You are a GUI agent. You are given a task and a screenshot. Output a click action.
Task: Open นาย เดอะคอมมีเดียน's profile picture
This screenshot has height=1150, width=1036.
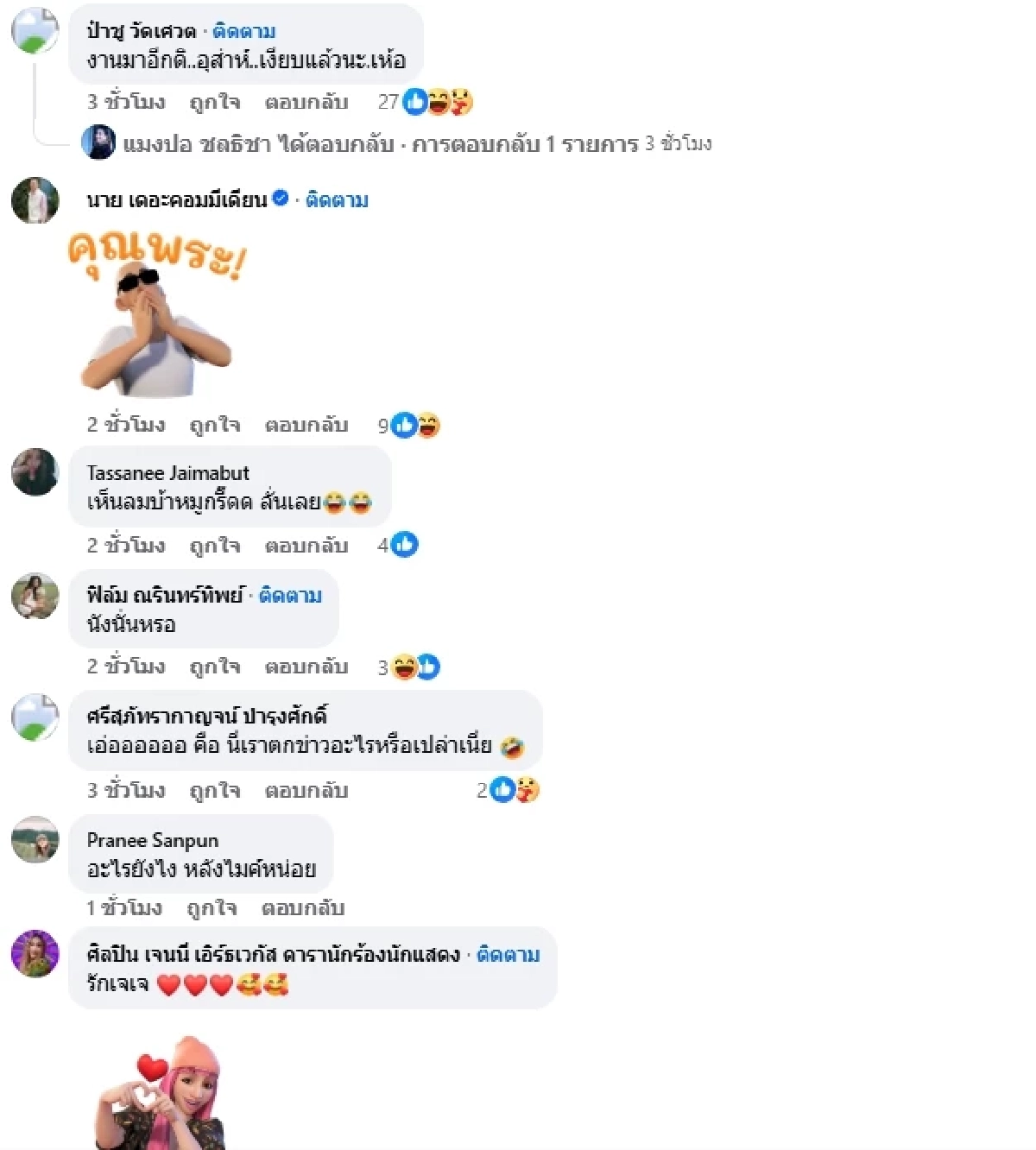[35, 200]
